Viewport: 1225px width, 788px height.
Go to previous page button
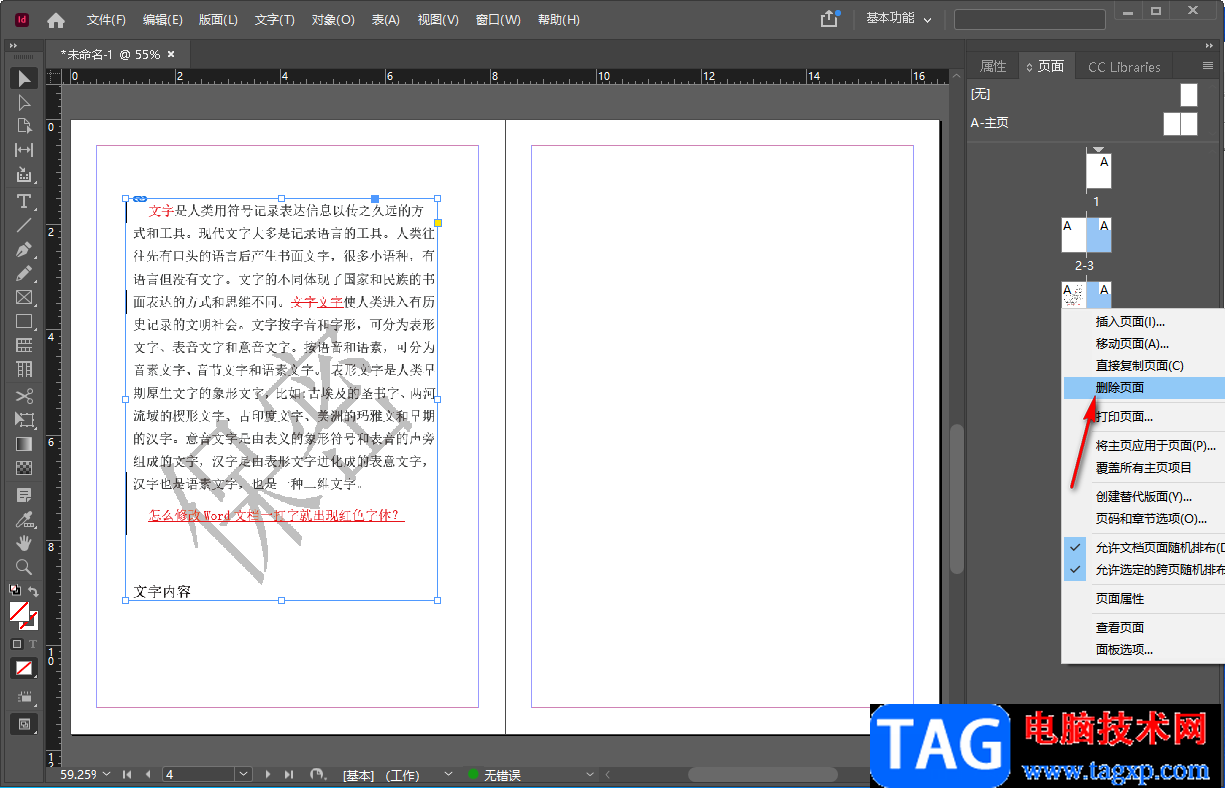148,774
